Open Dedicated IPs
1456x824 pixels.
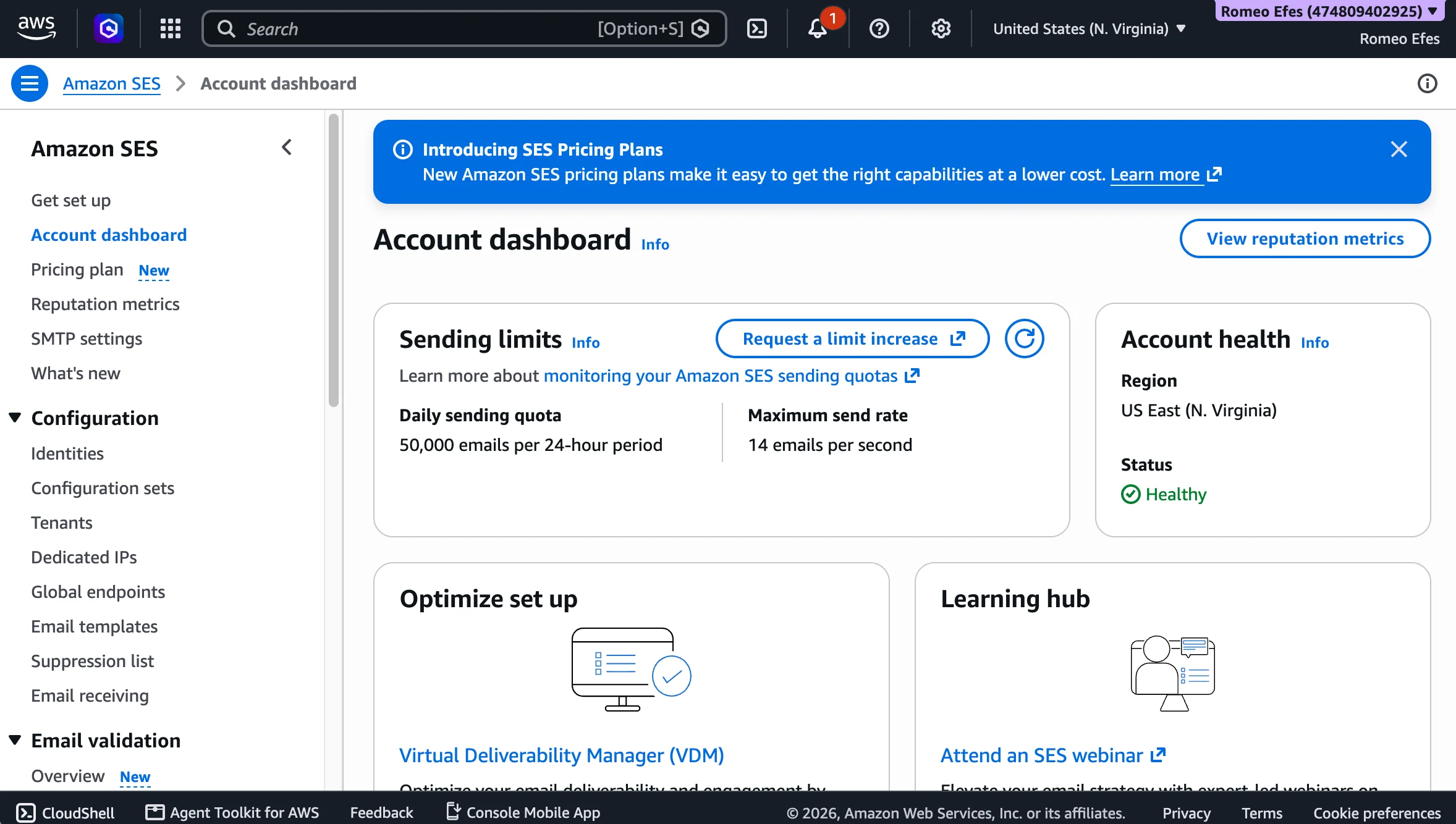(84, 558)
